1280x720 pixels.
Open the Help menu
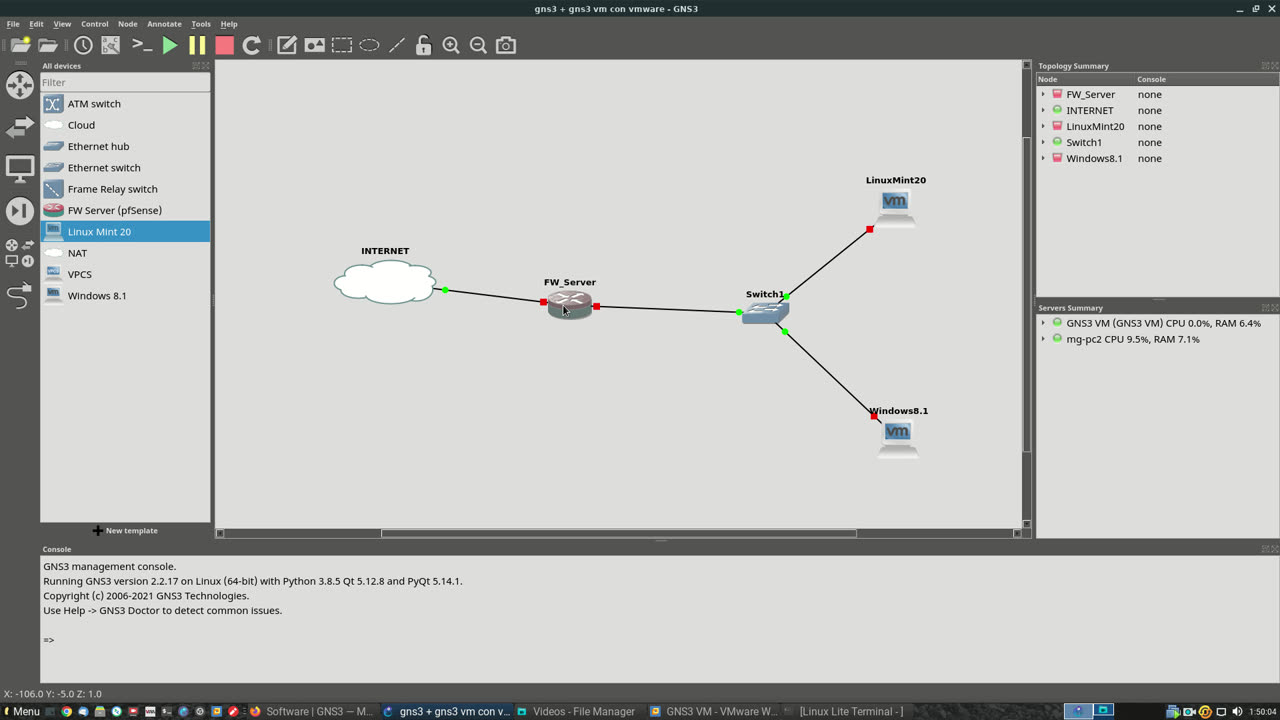pyautogui.click(x=229, y=24)
